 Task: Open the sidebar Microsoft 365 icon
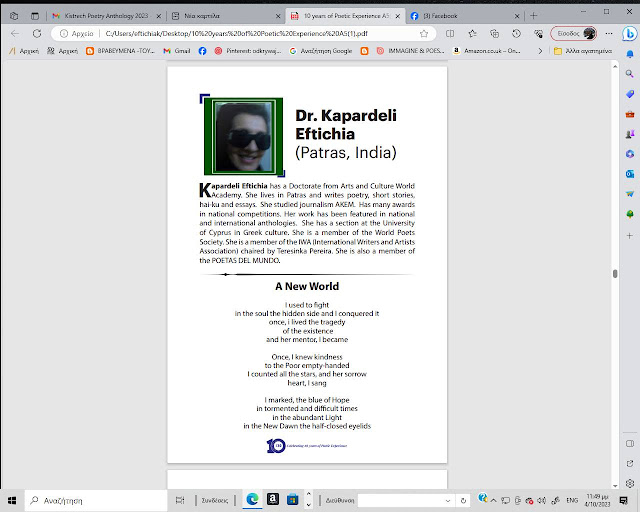click(x=630, y=154)
